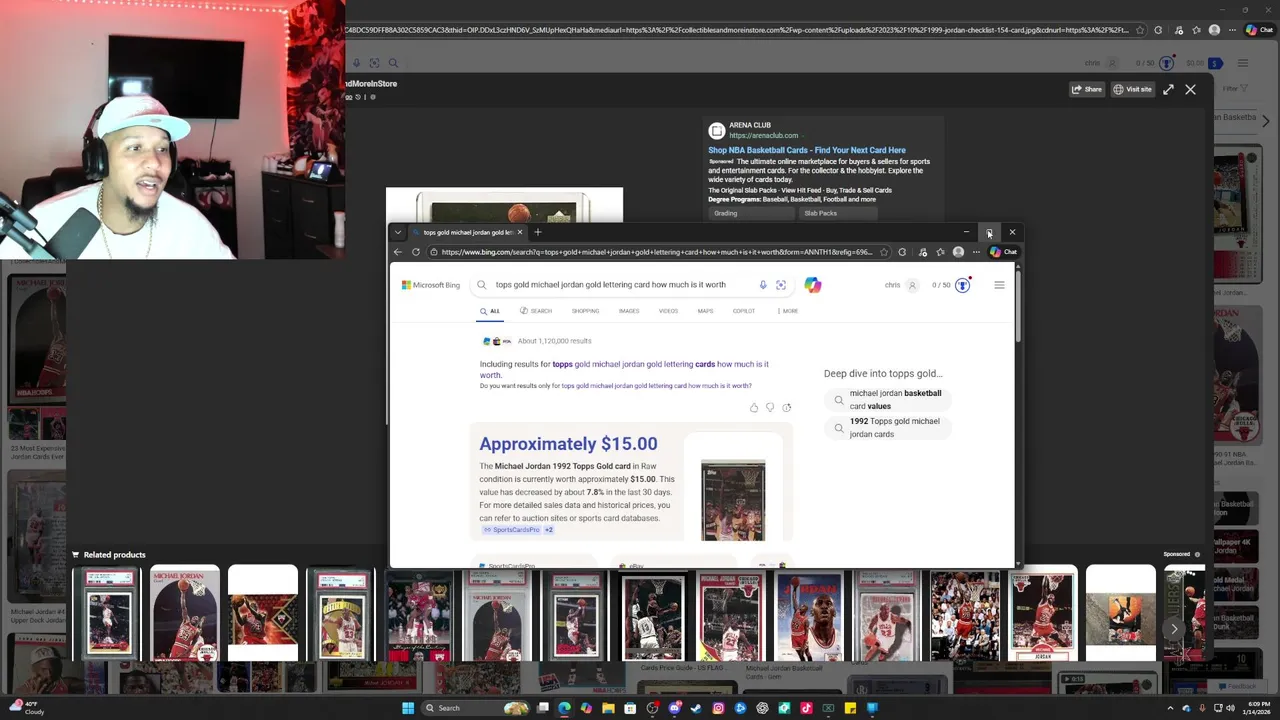Screen dimensions: 1280x720
Task: Click the front window address bar URL
Action: pos(656,252)
